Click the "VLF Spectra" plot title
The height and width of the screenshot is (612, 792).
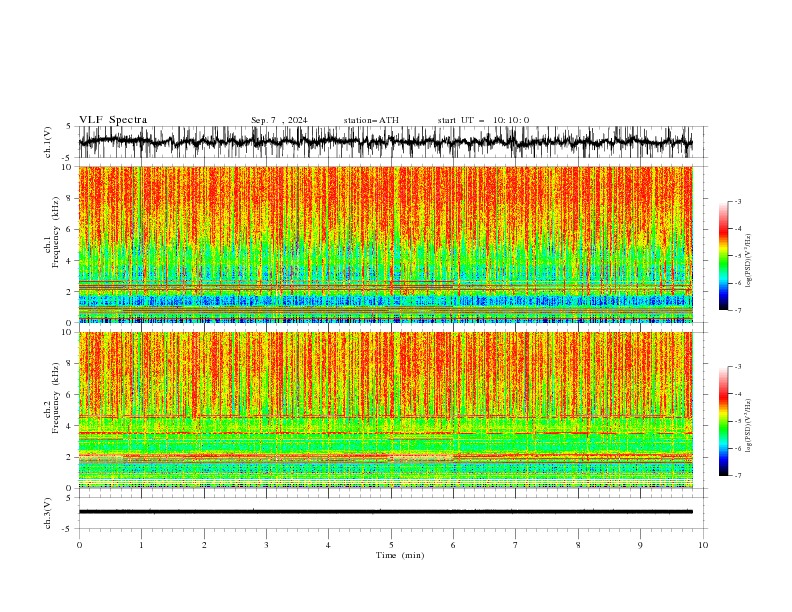[113, 120]
